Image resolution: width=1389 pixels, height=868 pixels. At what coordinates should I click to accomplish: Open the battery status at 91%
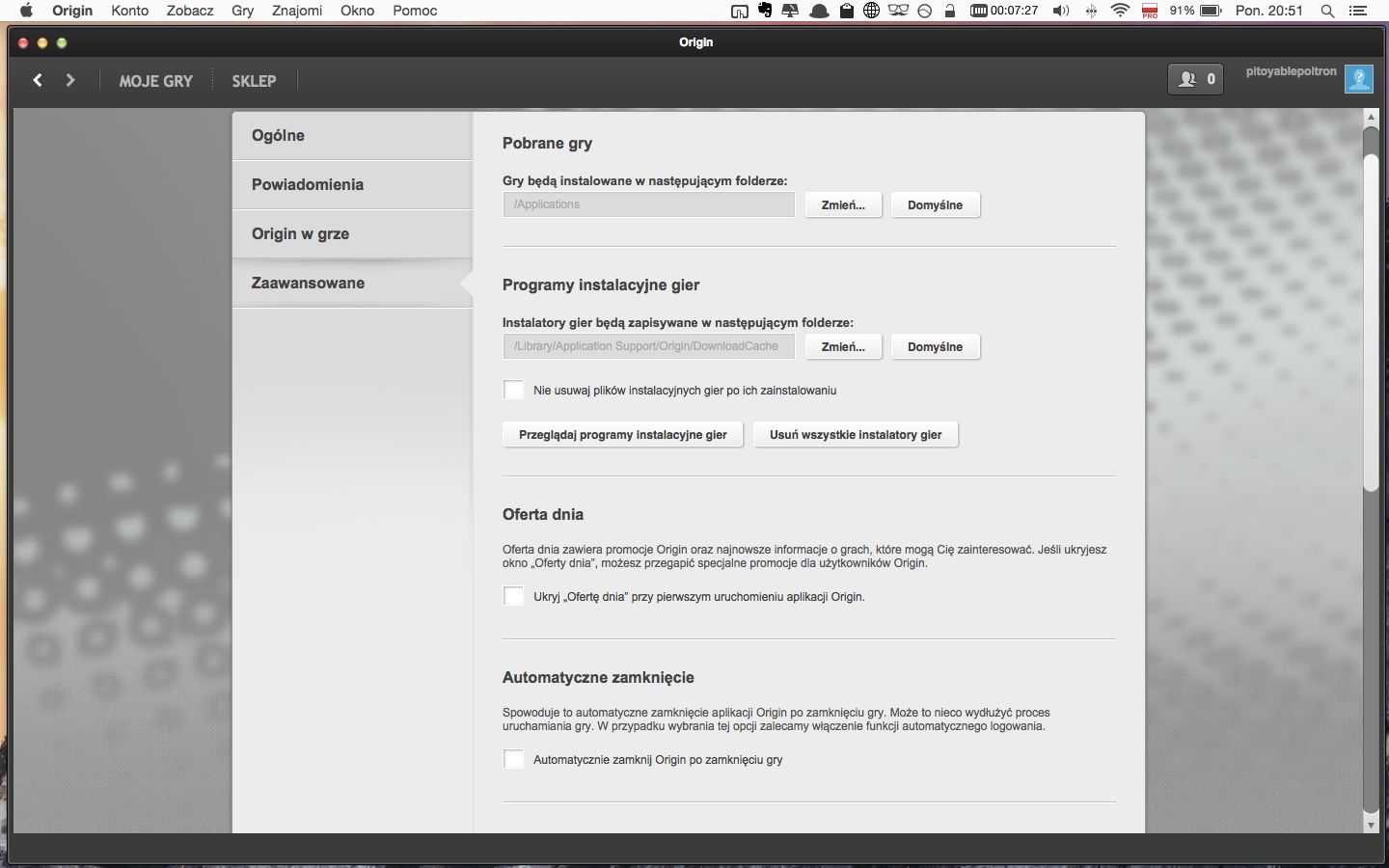pos(1195,11)
